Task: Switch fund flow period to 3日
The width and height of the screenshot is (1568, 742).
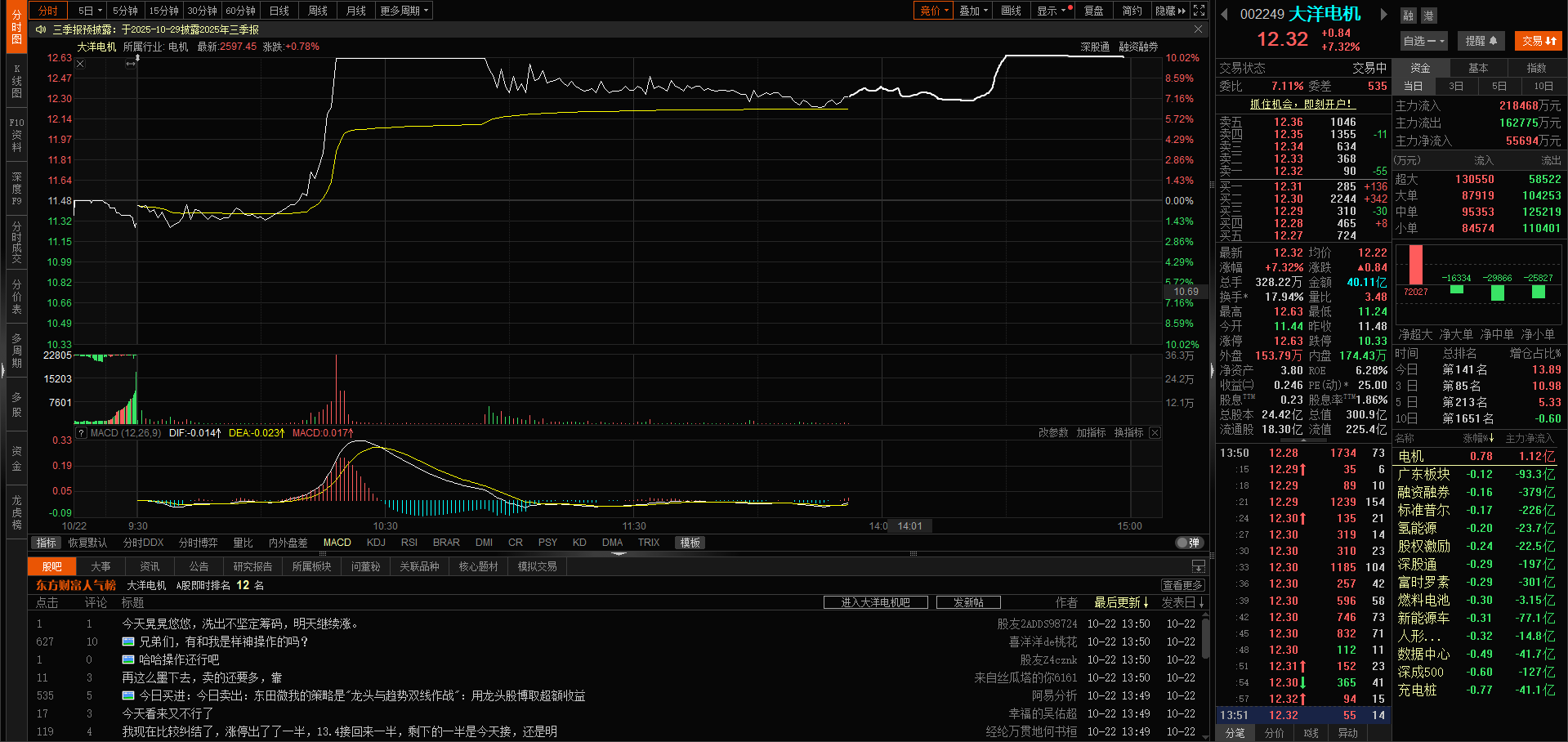Action: (x=1456, y=87)
